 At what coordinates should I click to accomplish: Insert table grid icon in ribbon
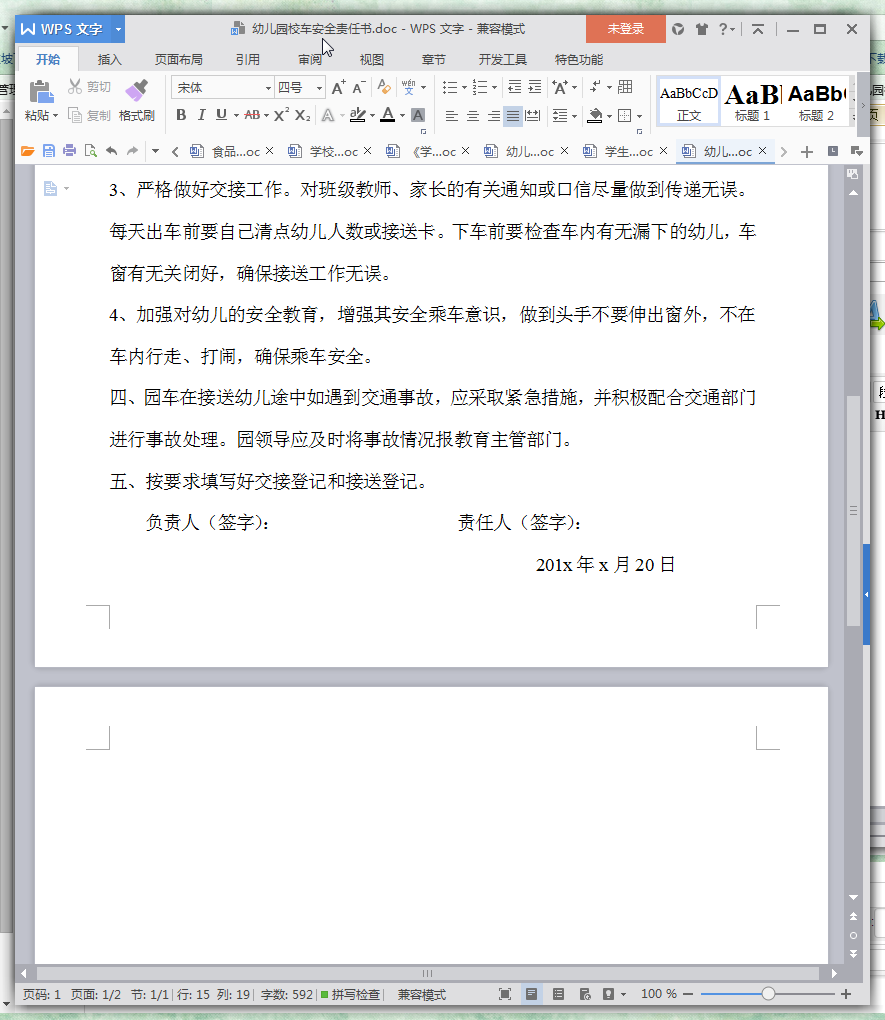(625, 87)
